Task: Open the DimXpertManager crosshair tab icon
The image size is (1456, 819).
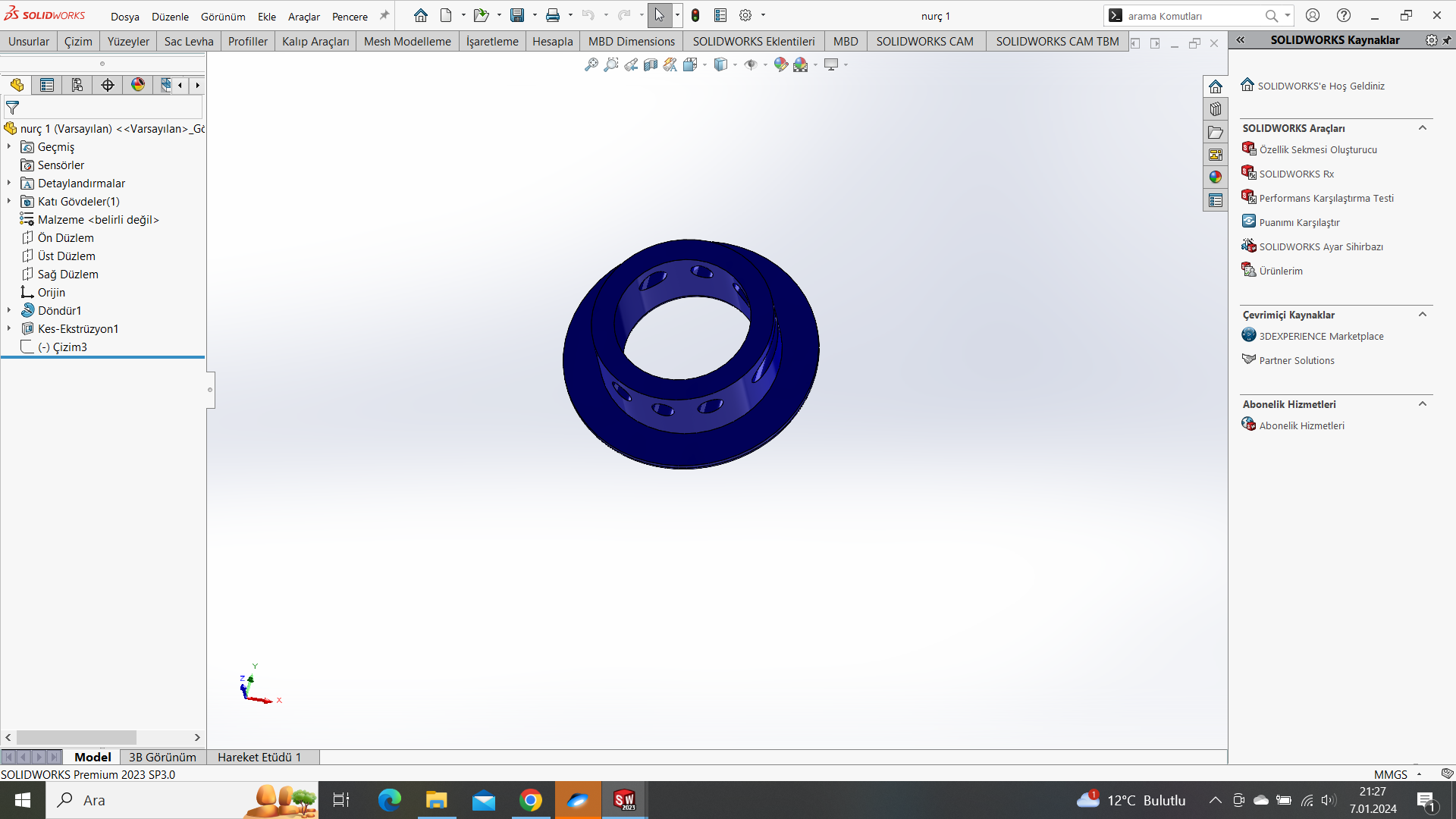Action: click(x=108, y=85)
